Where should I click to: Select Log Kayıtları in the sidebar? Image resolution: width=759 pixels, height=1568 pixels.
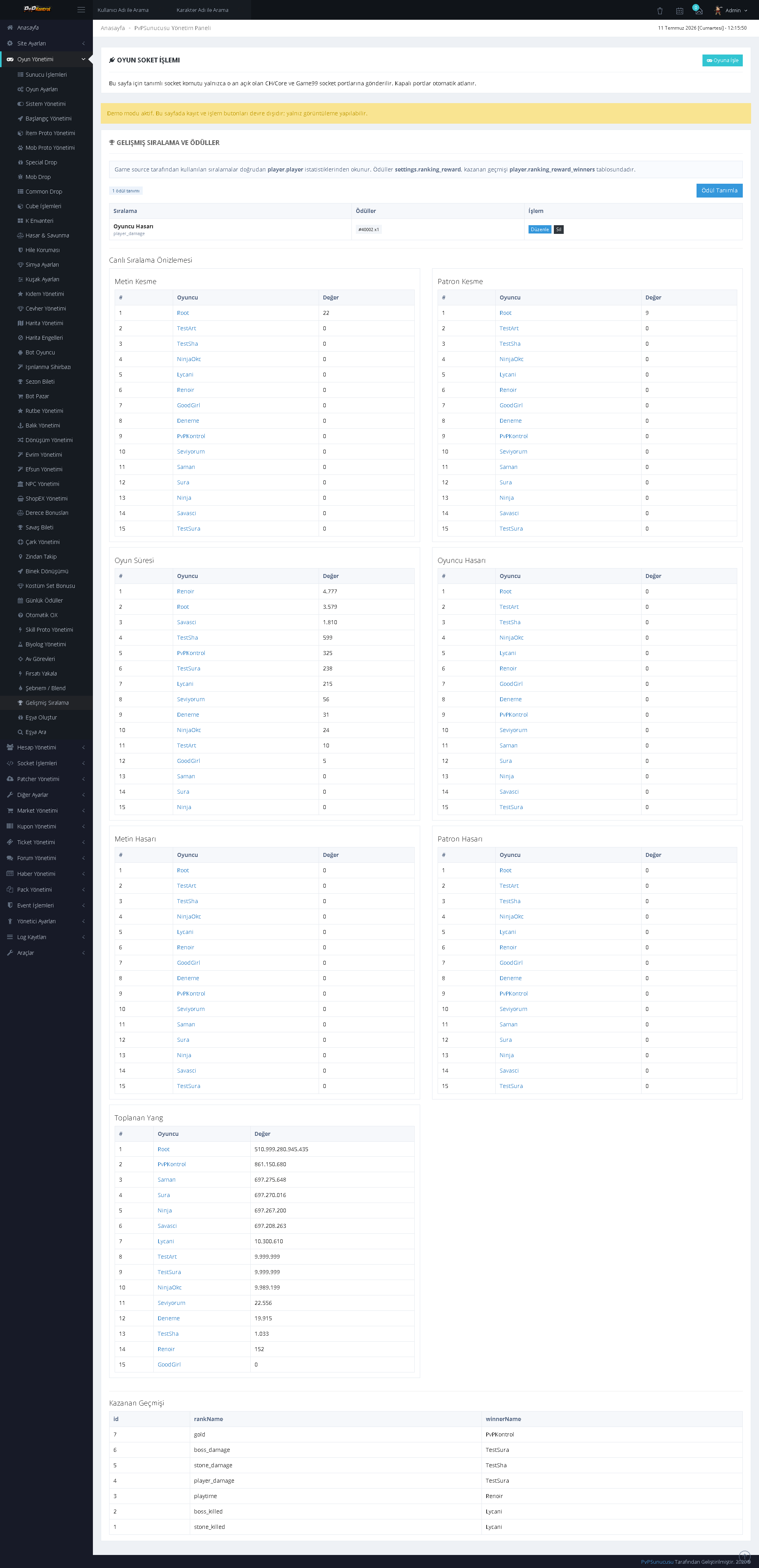coord(46,937)
